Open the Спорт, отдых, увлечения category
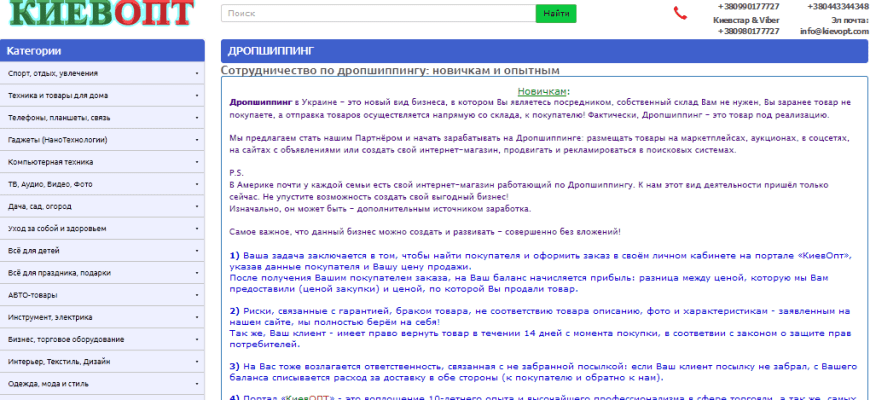Viewport: 870px width, 400px height. click(x=102, y=73)
